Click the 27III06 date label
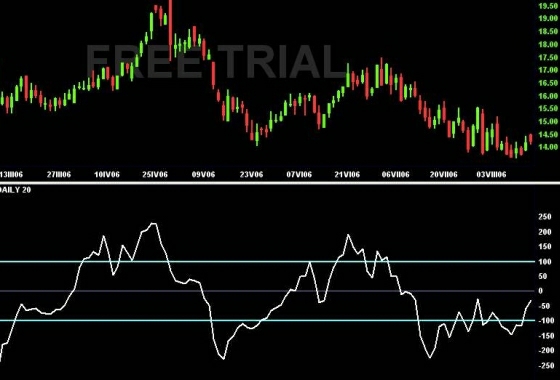 click(59, 175)
